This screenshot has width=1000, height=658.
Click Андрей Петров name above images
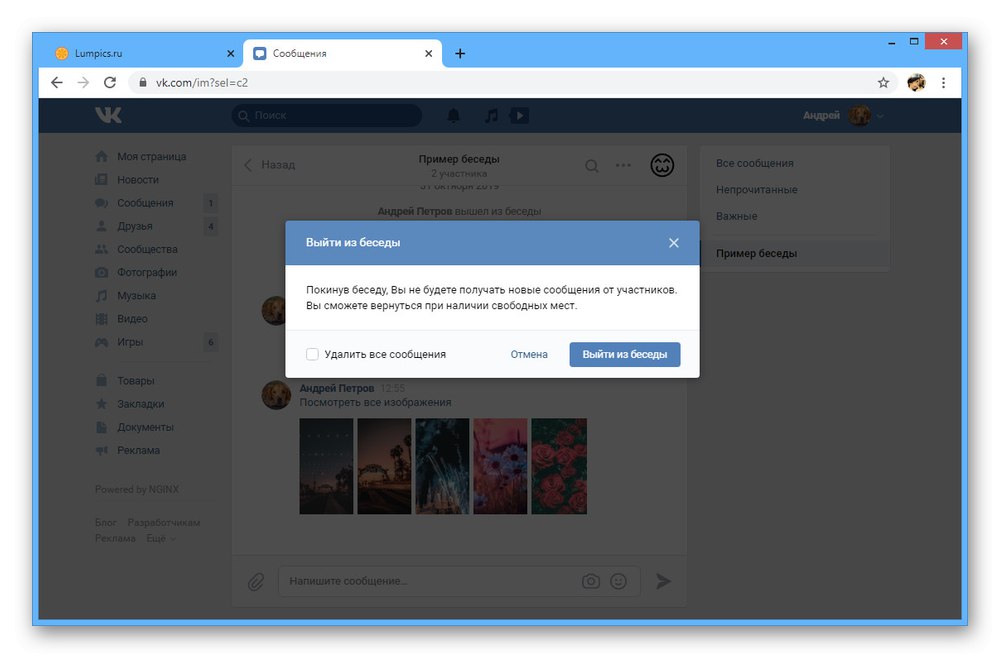(337, 388)
